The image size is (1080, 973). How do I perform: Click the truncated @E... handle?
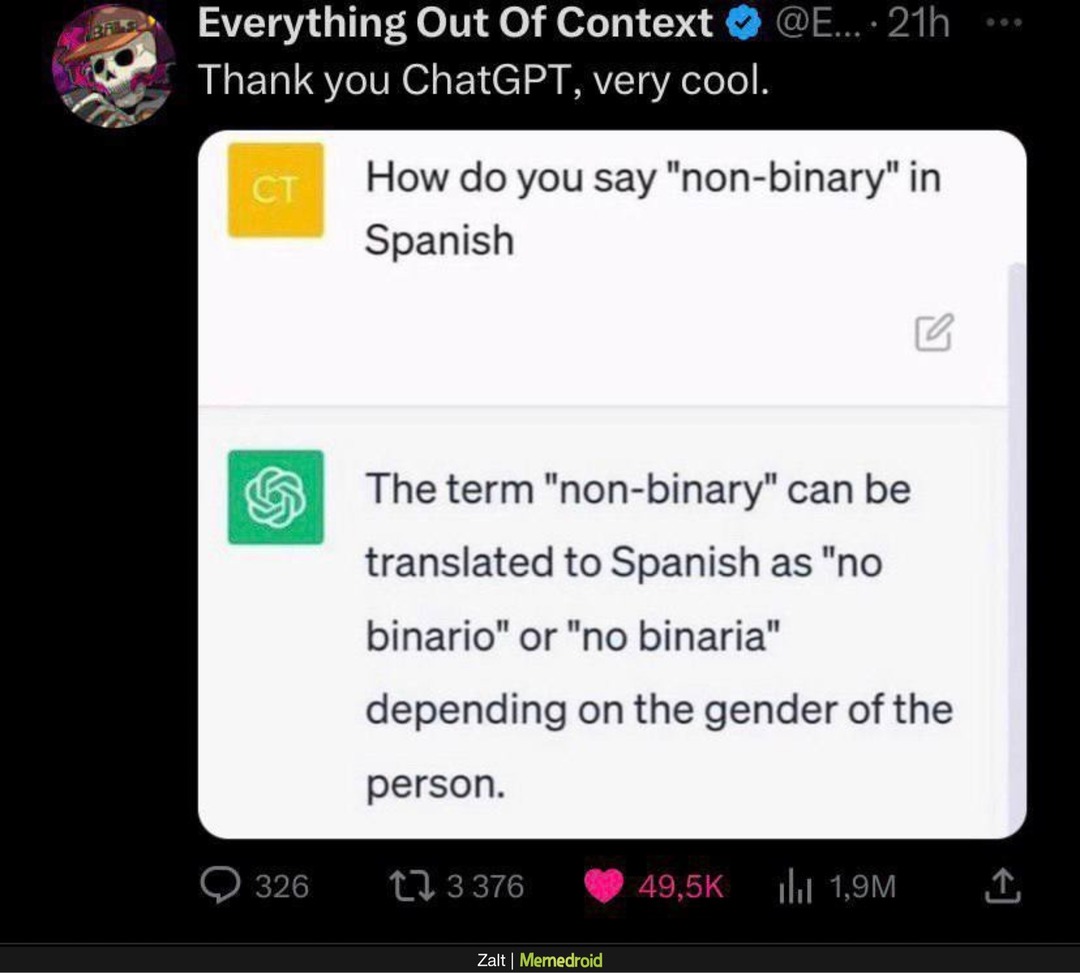pos(818,24)
